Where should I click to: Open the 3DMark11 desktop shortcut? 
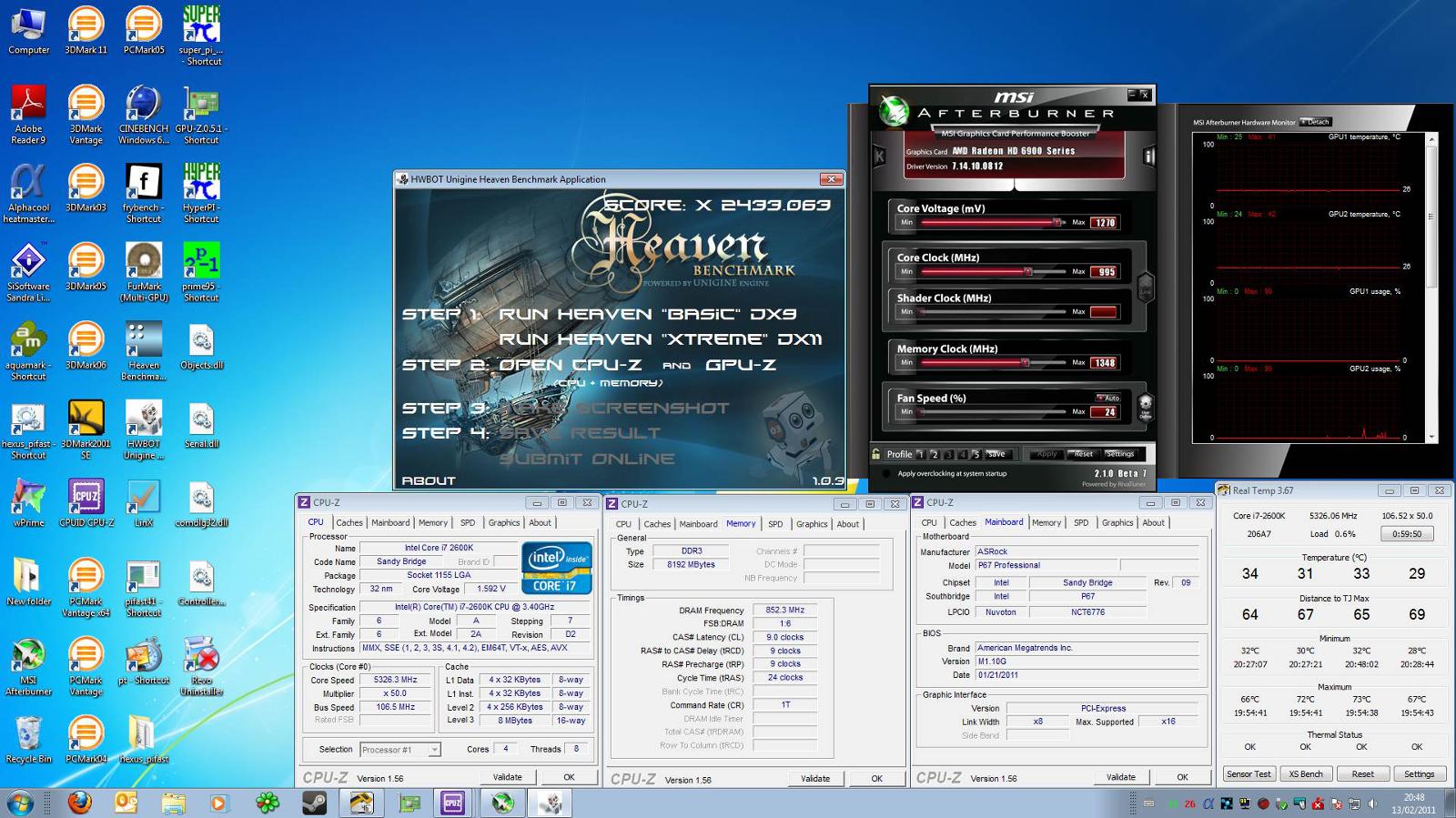[86, 30]
